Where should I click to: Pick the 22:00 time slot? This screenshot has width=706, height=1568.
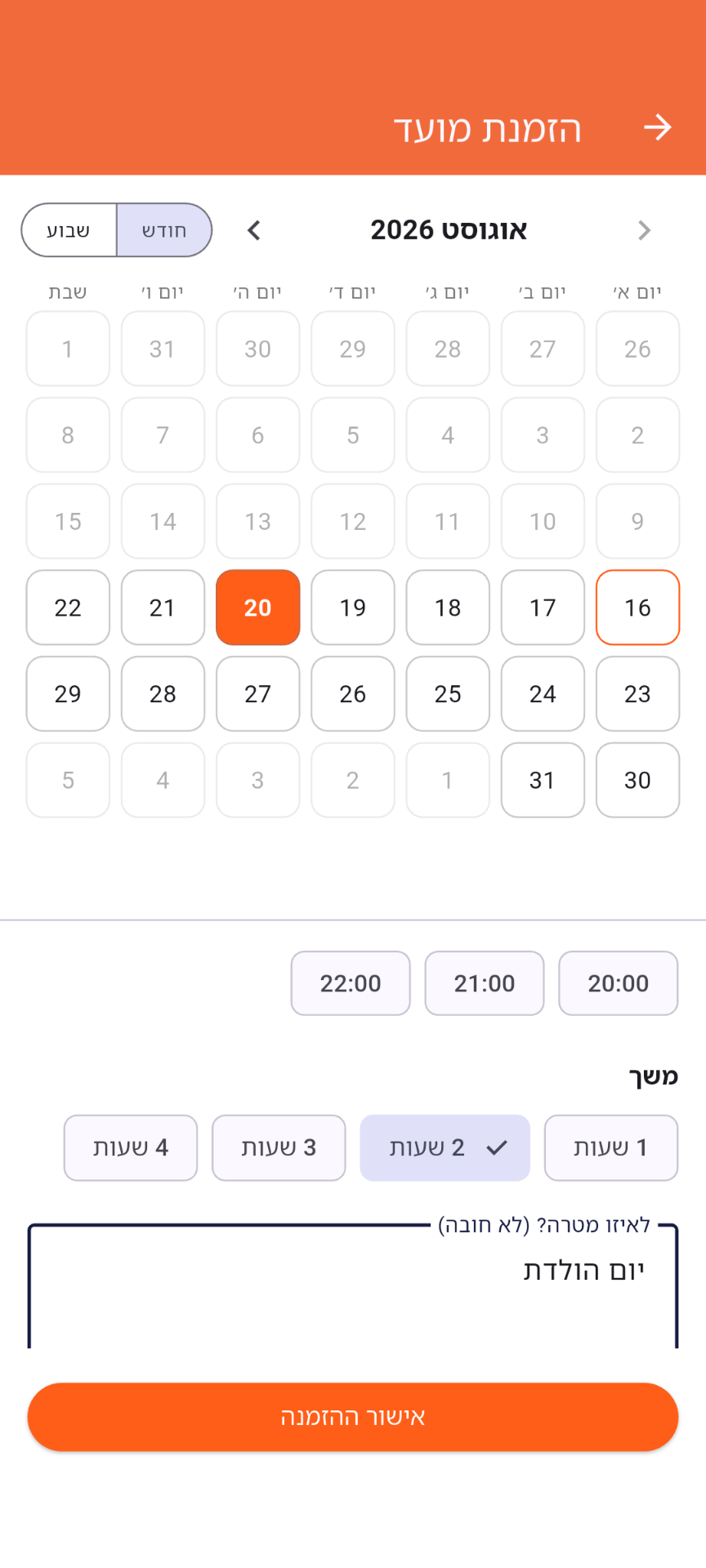(351, 983)
